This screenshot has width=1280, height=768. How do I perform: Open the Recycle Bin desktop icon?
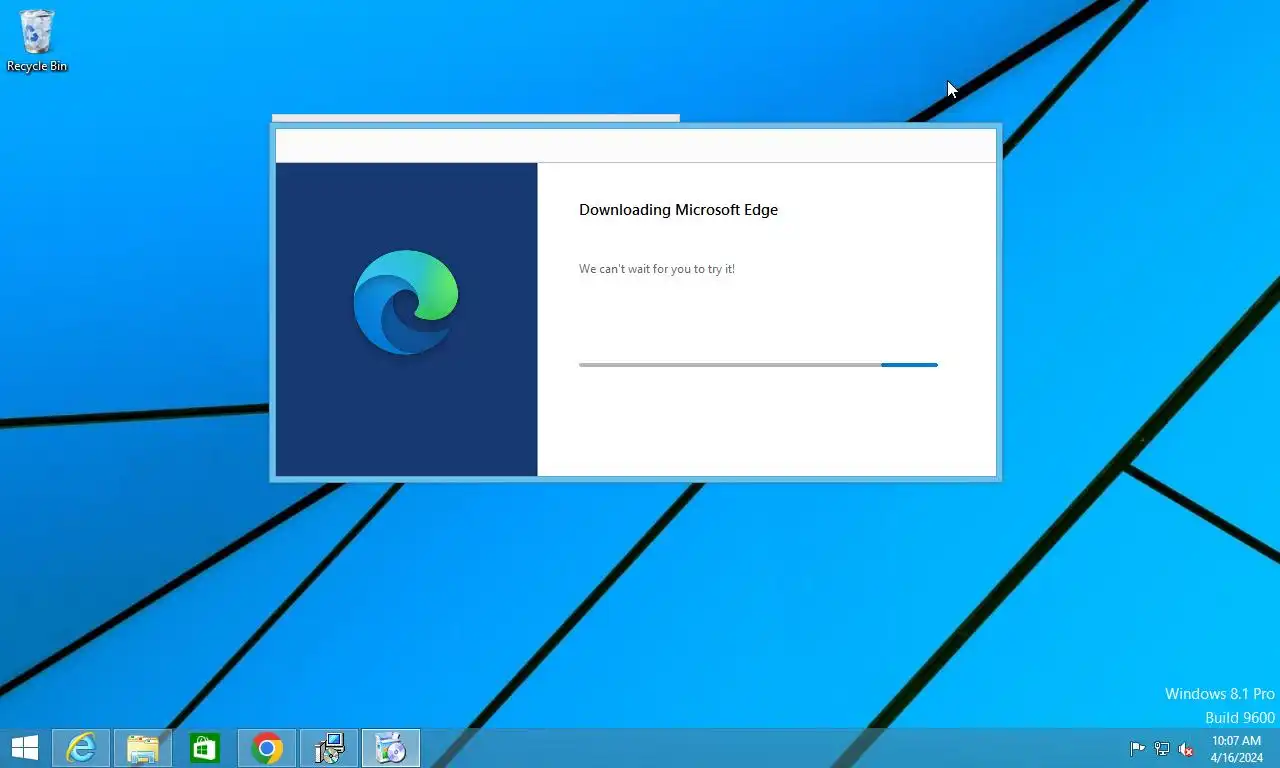pyautogui.click(x=37, y=41)
